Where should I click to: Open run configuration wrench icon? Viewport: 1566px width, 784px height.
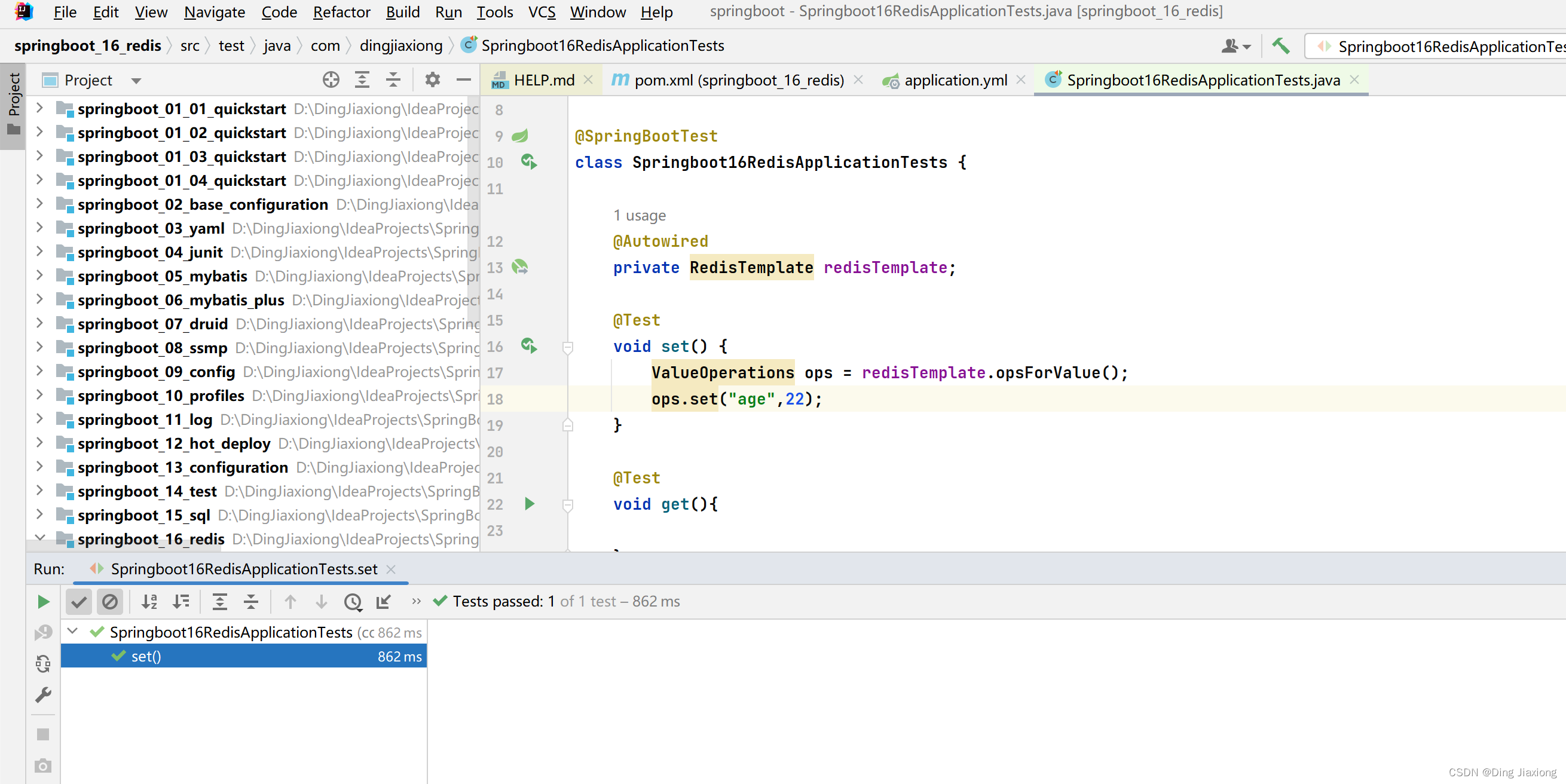[43, 694]
